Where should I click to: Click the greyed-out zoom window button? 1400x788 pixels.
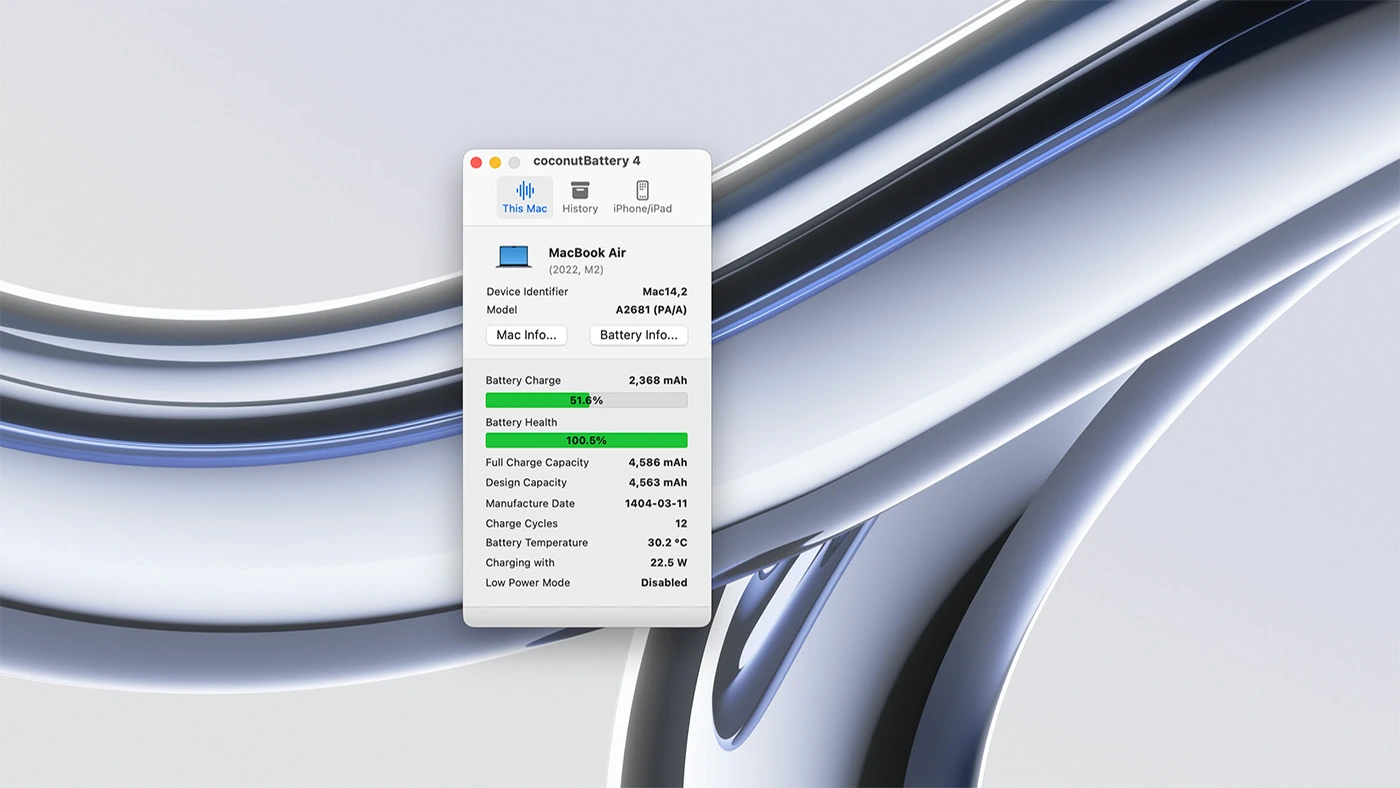coord(514,162)
